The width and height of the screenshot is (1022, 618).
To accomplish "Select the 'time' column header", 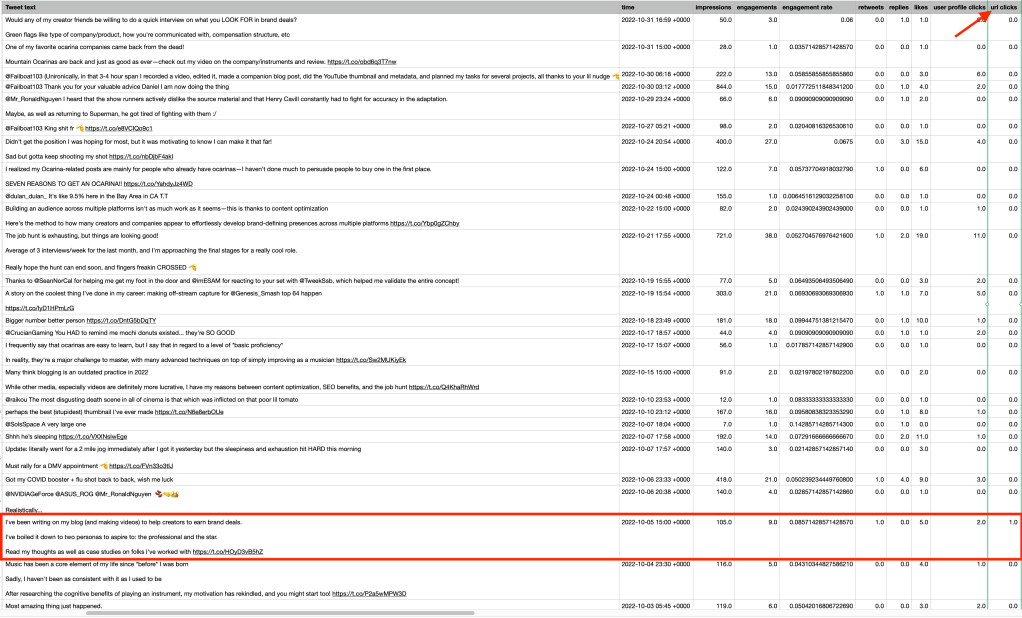I will [628, 7].
